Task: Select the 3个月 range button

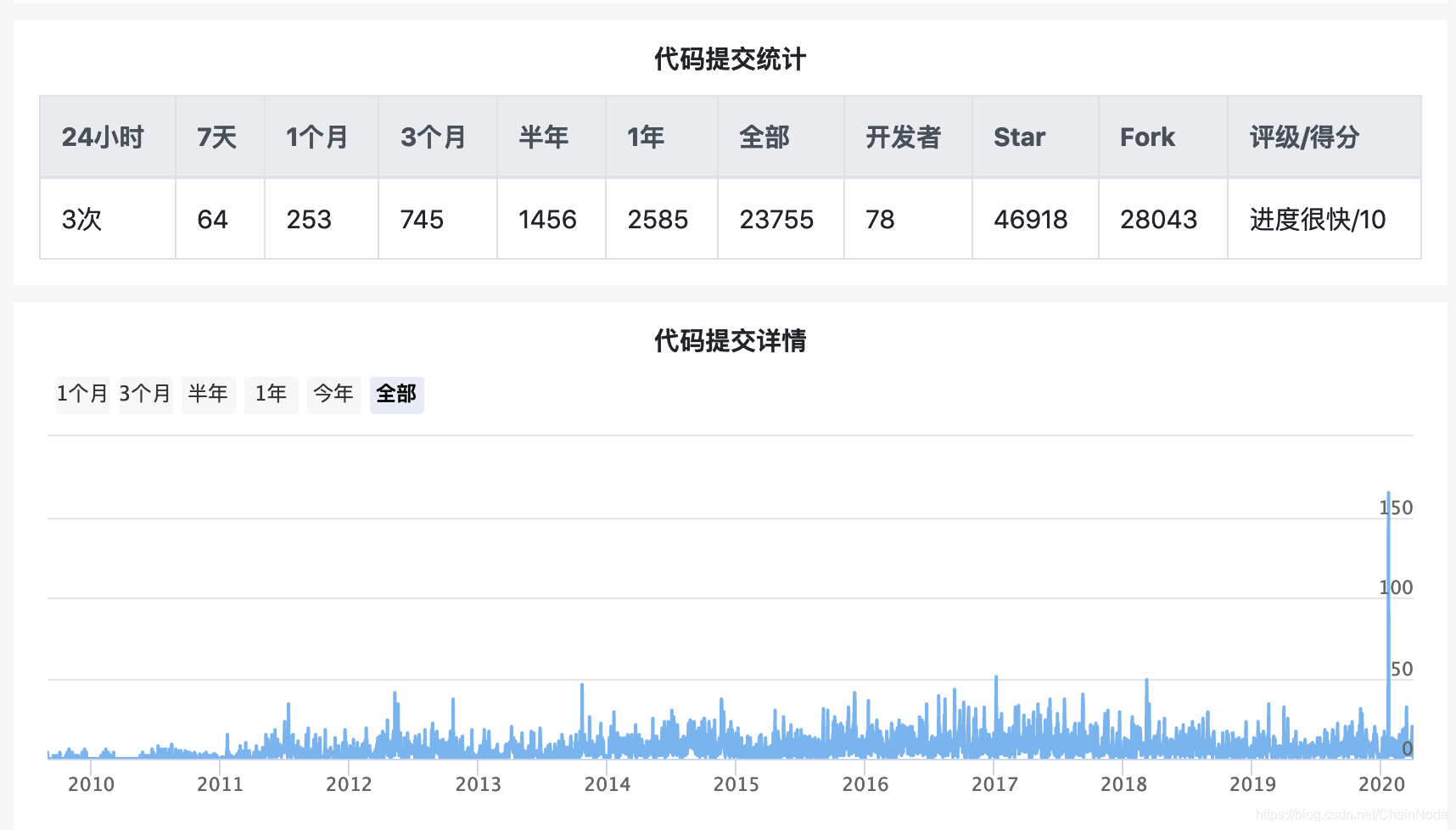Action: [146, 395]
